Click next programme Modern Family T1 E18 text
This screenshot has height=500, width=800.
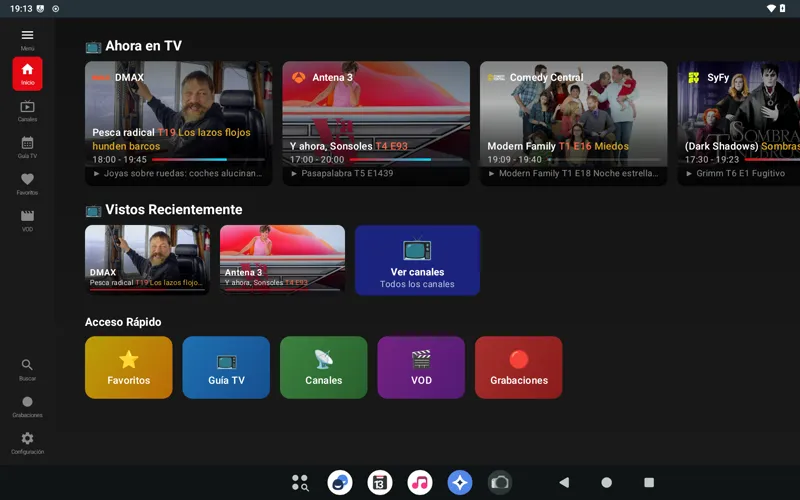(579, 173)
